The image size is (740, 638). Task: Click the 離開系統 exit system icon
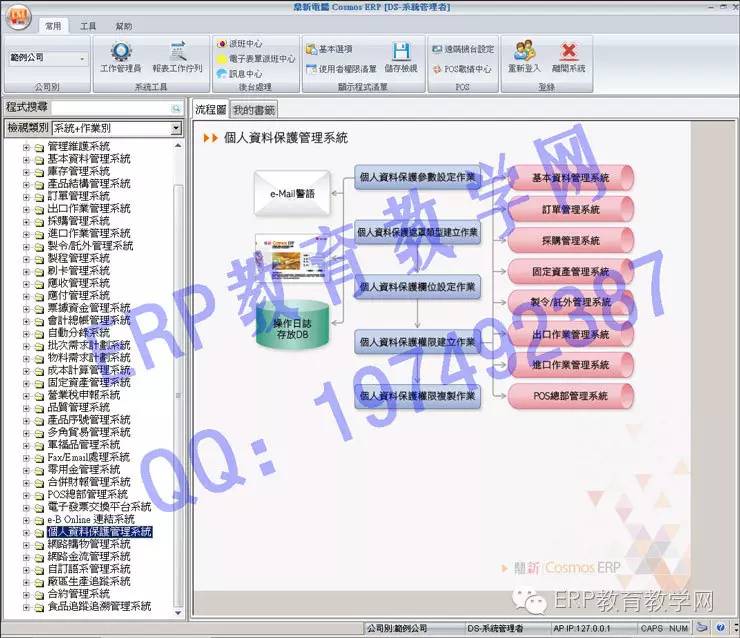568,56
